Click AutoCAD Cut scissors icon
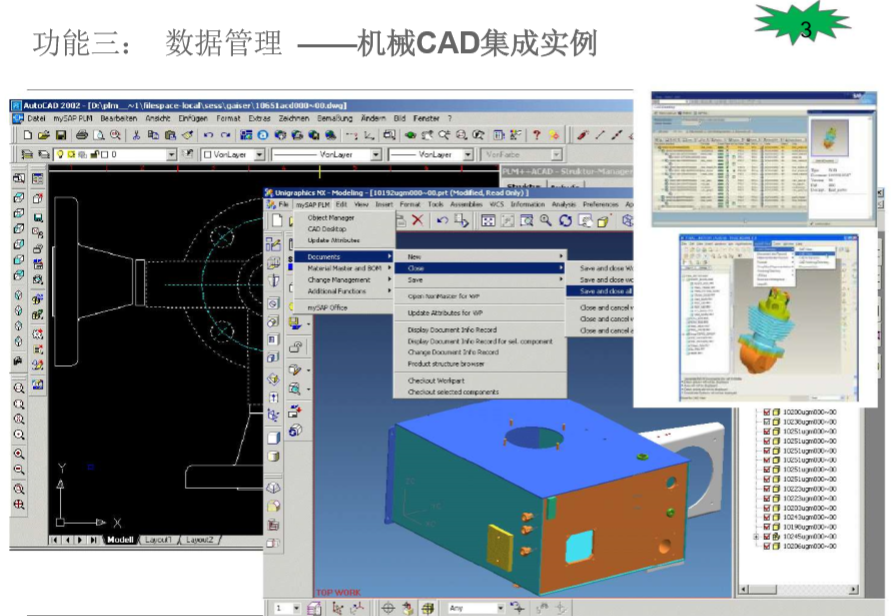The width and height of the screenshot is (891, 616). (136, 135)
